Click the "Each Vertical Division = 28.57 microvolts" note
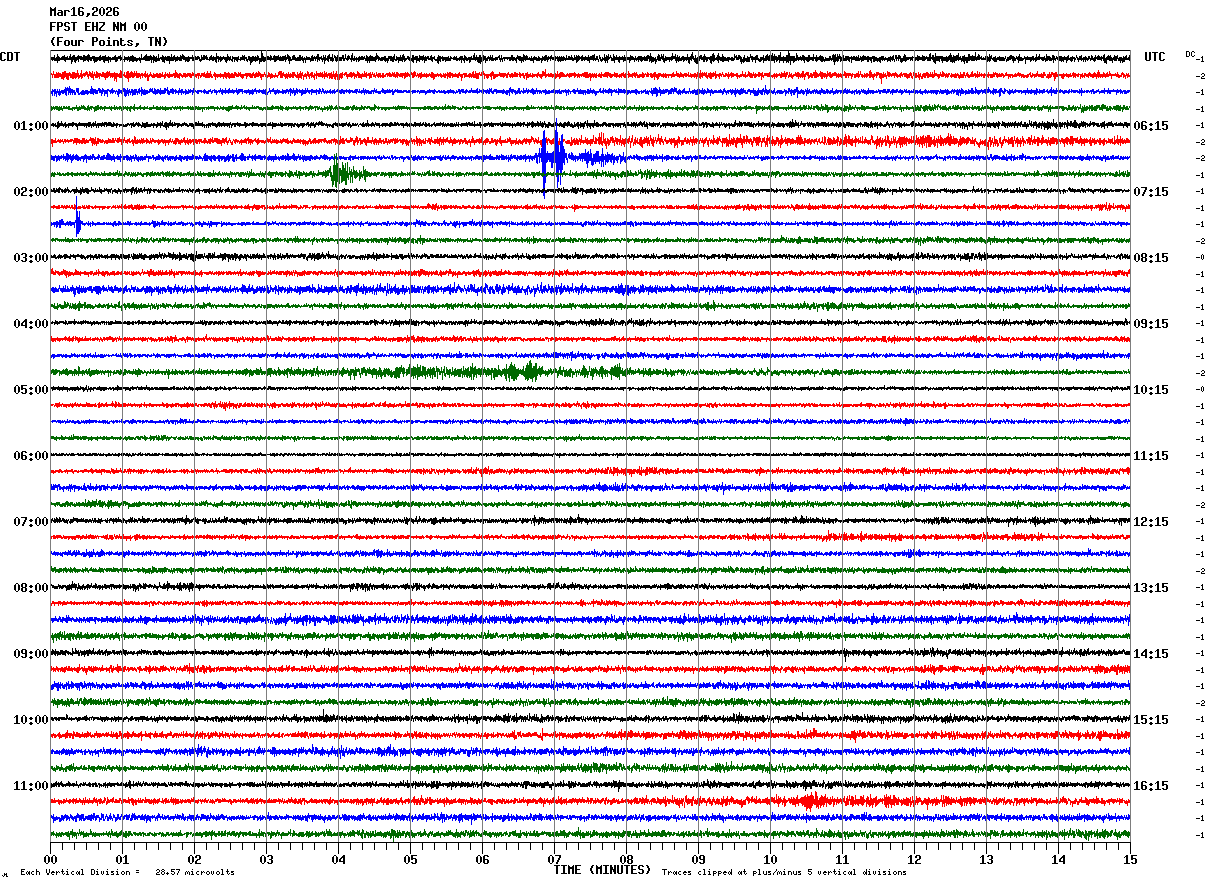The width and height of the screenshot is (1210, 886). click(127, 873)
